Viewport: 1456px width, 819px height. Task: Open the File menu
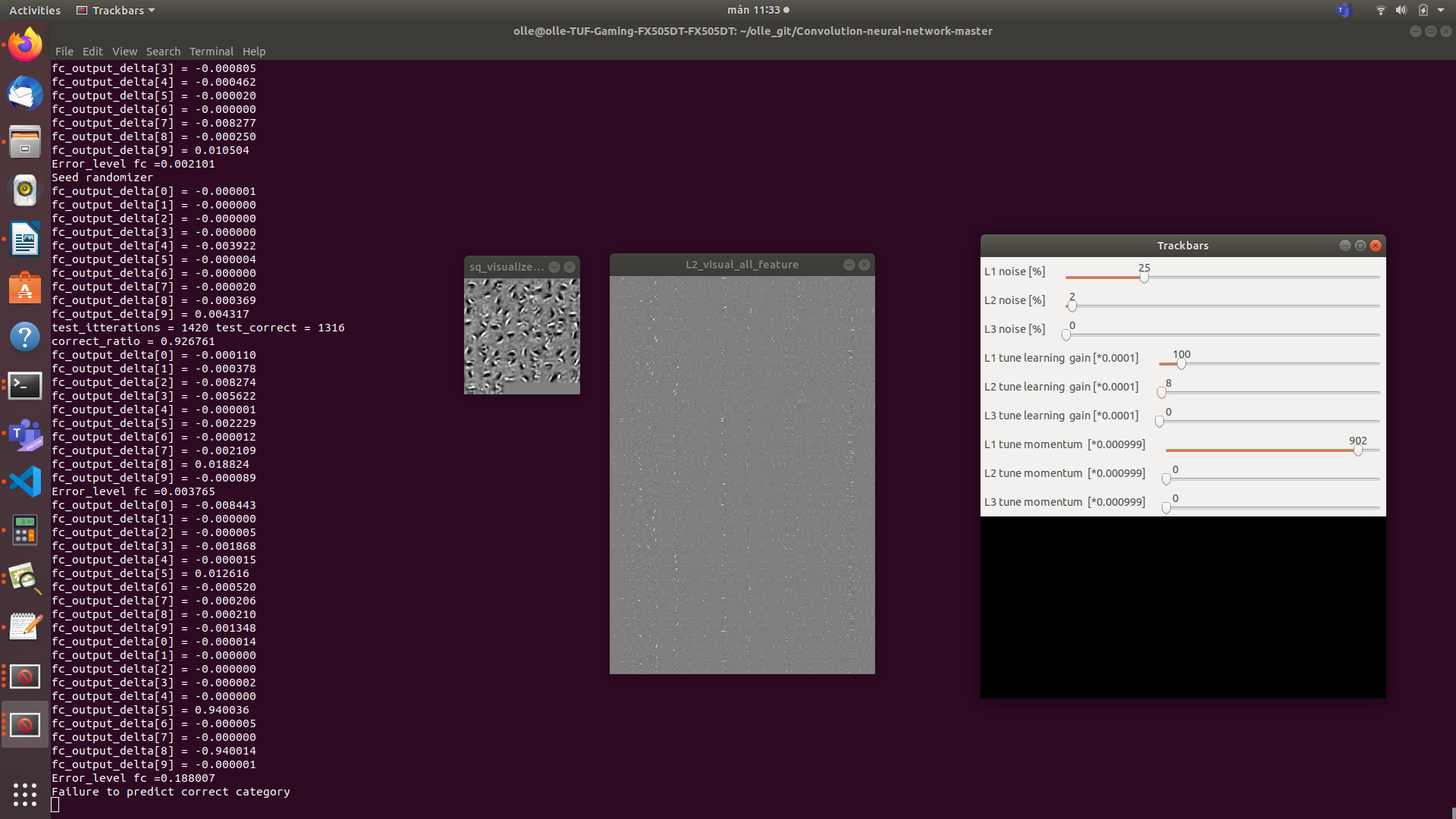click(x=64, y=52)
